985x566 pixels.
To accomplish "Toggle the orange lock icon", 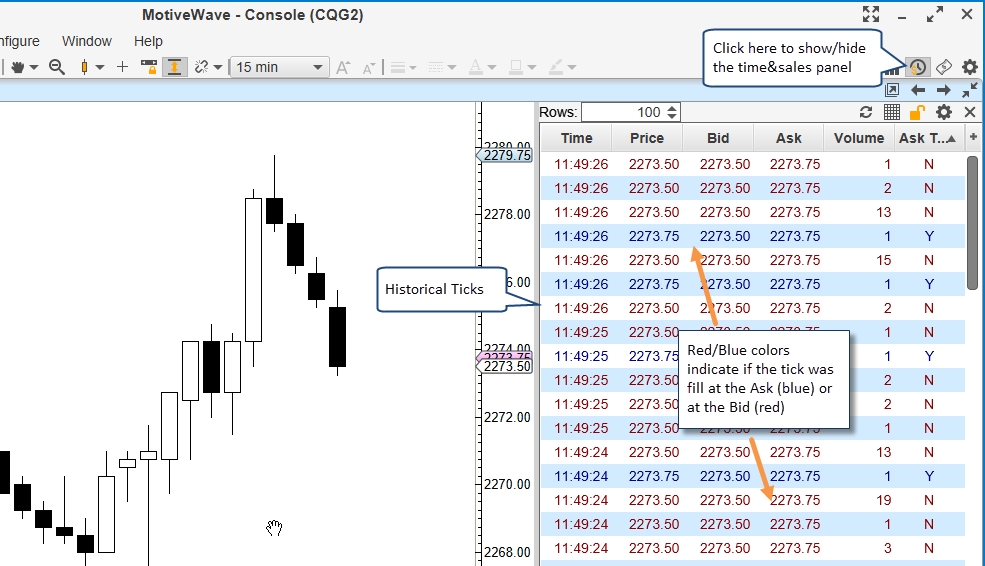I will pos(917,112).
